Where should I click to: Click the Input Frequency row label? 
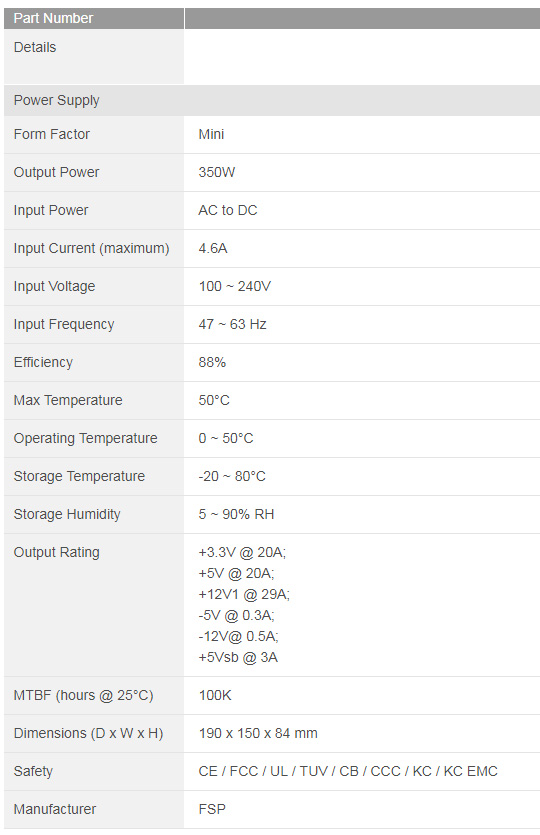coord(64,324)
